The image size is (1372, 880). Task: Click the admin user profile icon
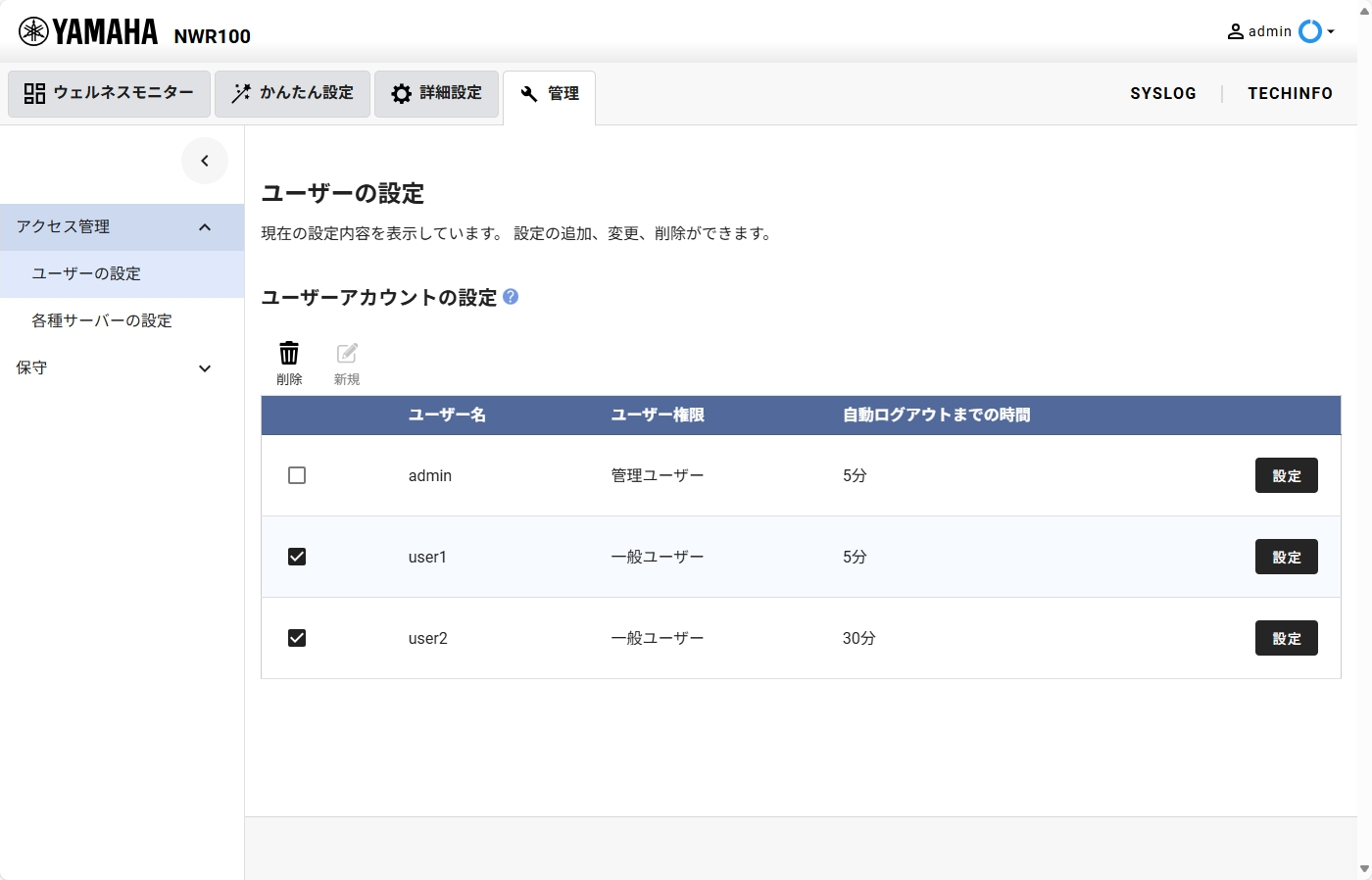point(1234,30)
